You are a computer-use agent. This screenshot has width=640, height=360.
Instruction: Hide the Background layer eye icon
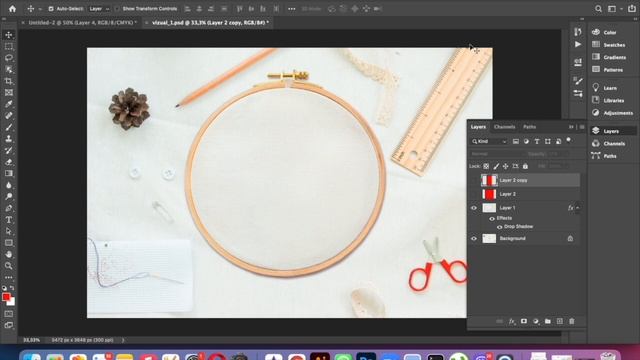[x=474, y=239]
